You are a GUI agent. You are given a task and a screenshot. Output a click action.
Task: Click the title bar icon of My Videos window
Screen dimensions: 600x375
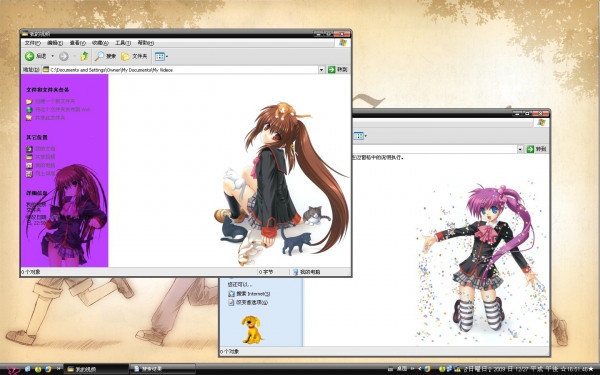click(x=25, y=34)
